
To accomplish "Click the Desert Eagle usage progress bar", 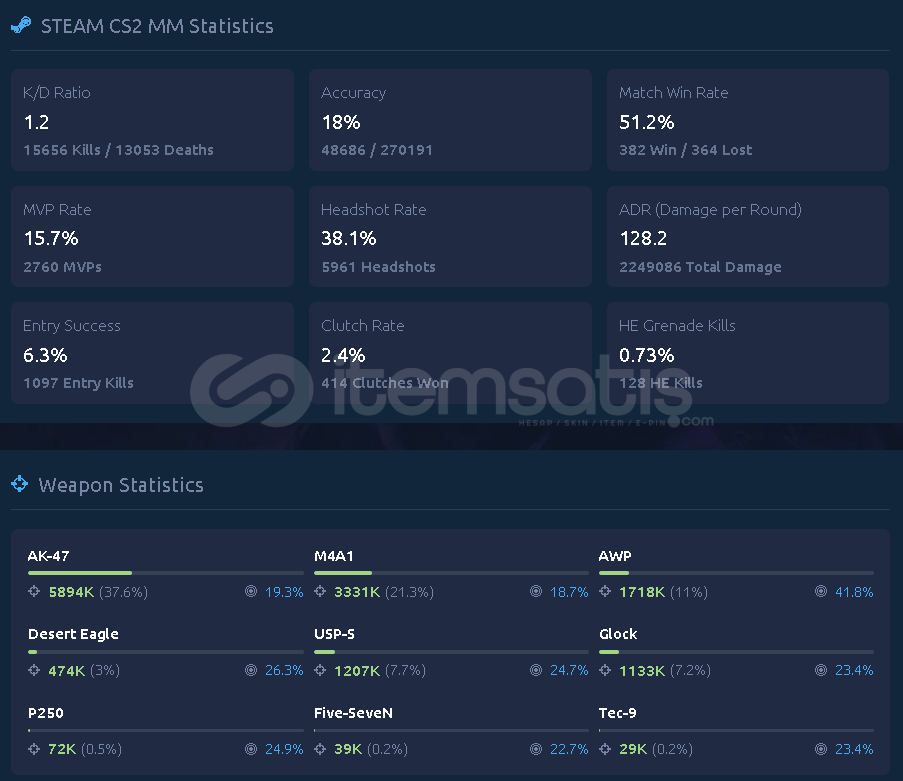I will [166, 652].
